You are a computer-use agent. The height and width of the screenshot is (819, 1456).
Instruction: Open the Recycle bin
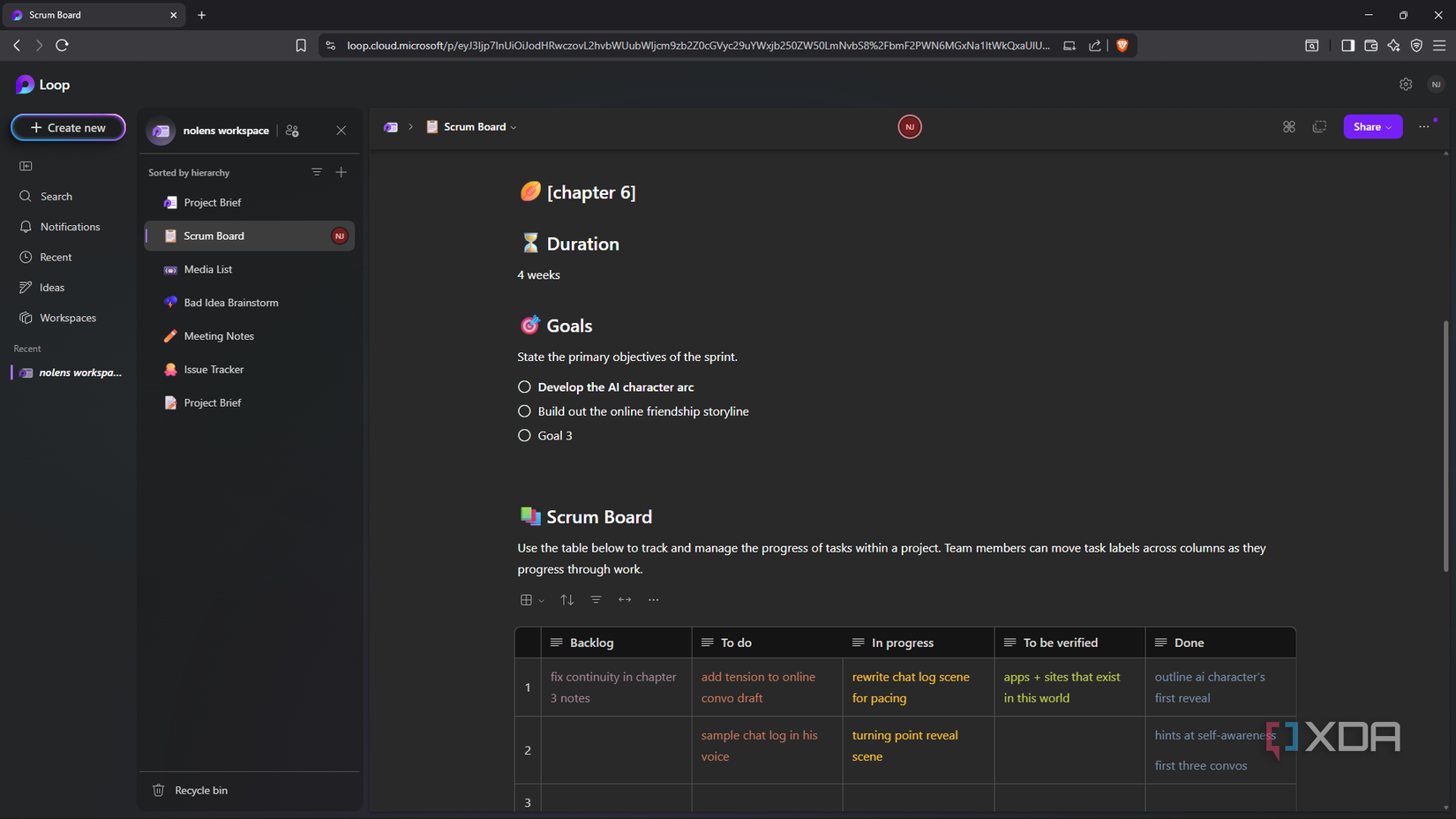(x=201, y=790)
